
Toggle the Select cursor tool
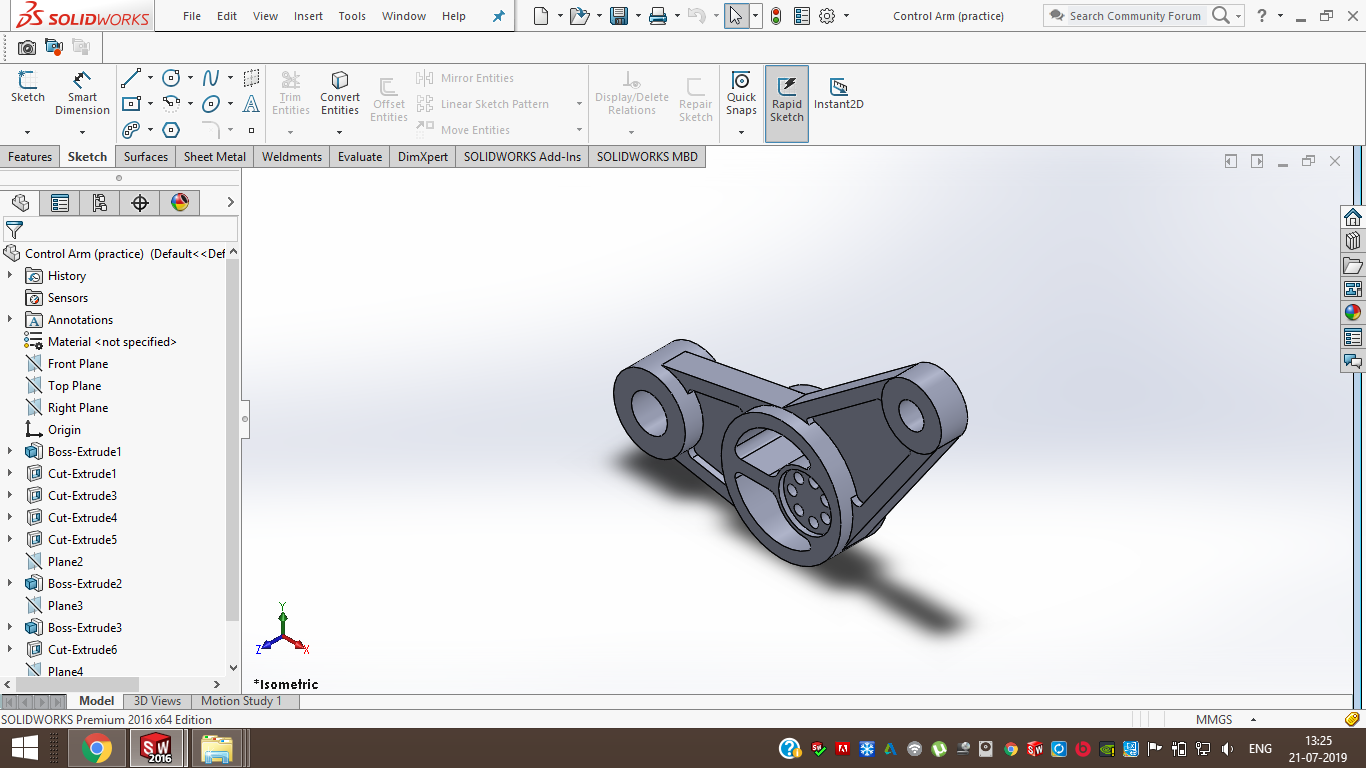736,16
